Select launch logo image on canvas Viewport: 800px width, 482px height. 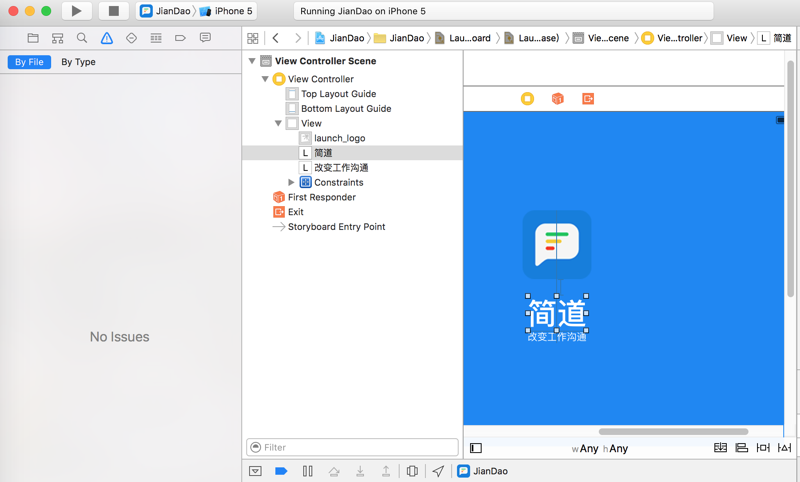[557, 245]
